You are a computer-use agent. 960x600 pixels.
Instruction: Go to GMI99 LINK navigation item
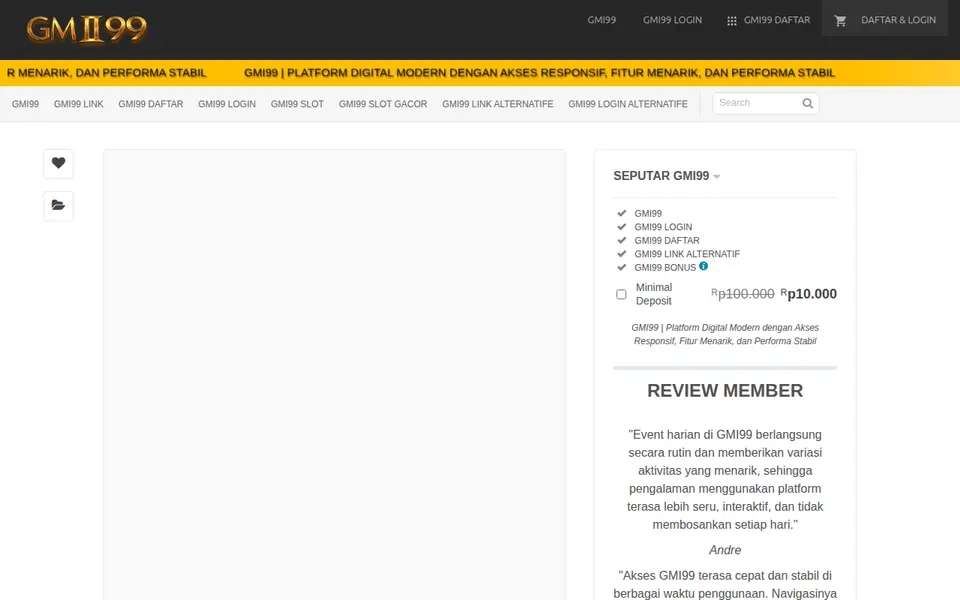point(78,104)
